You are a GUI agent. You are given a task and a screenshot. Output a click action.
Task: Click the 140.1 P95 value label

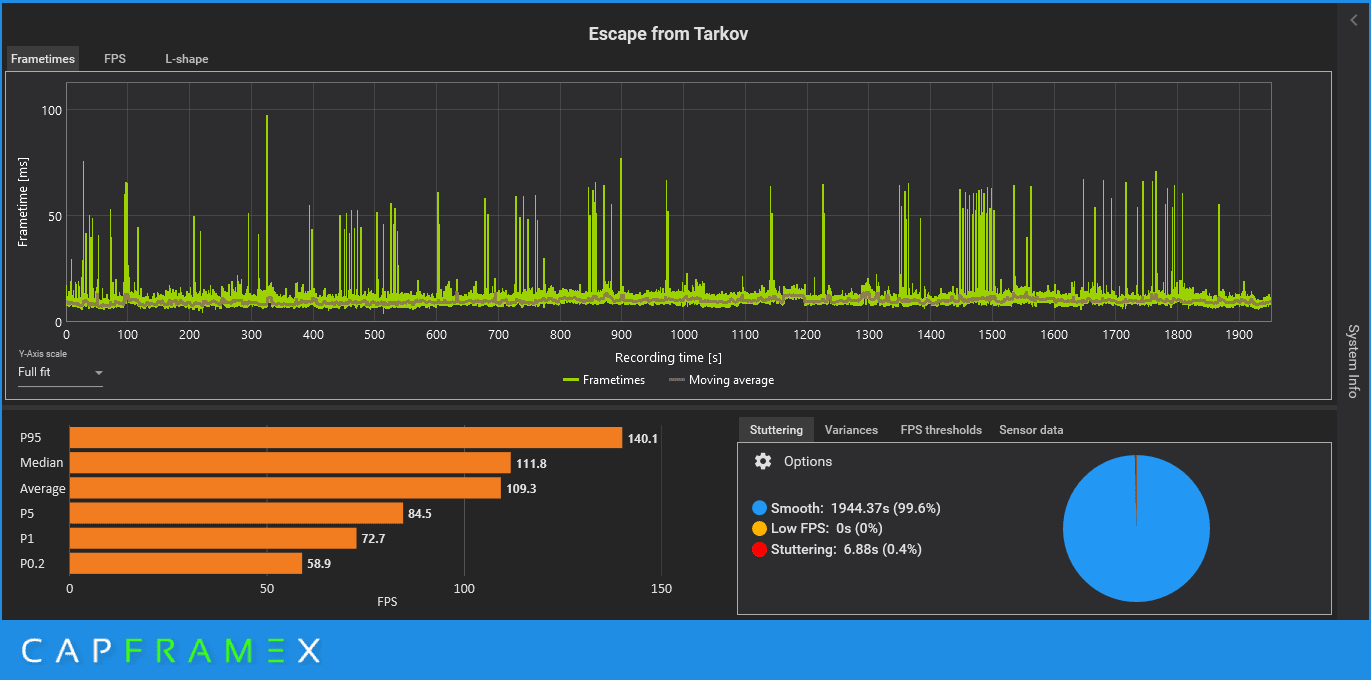642,438
